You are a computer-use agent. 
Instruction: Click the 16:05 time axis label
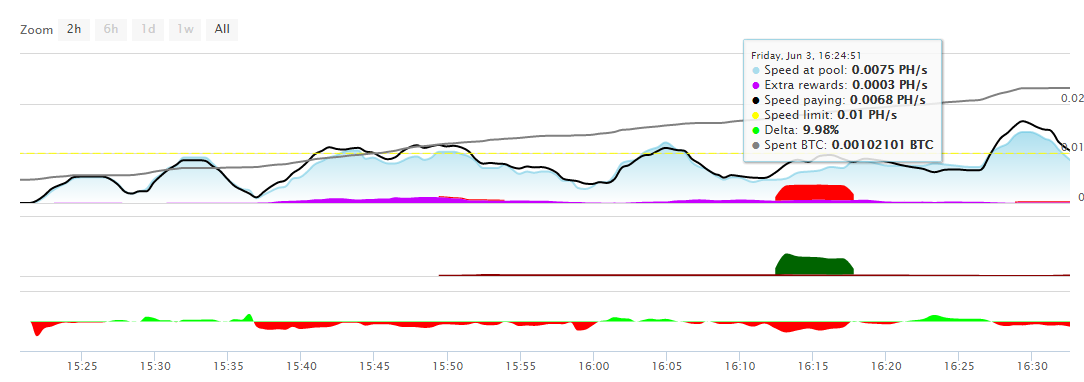[x=666, y=365]
